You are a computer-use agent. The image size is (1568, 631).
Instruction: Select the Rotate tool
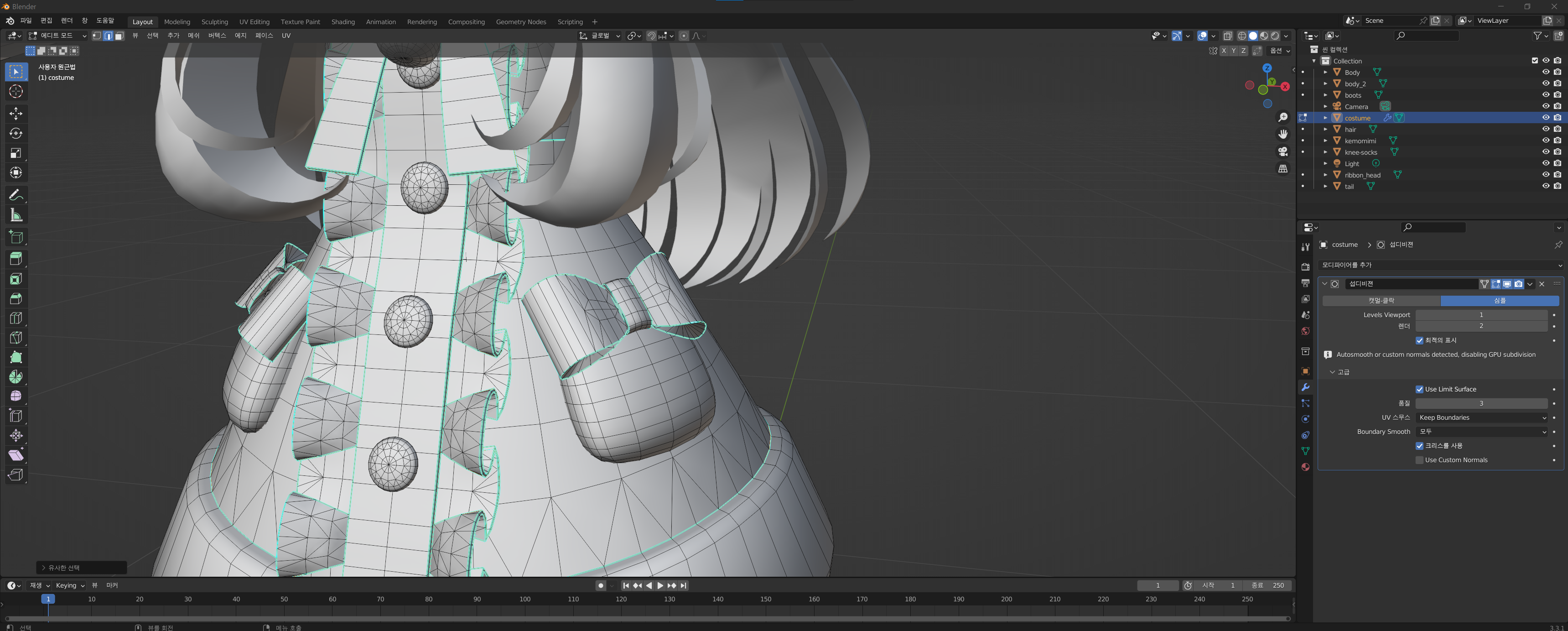click(x=16, y=133)
